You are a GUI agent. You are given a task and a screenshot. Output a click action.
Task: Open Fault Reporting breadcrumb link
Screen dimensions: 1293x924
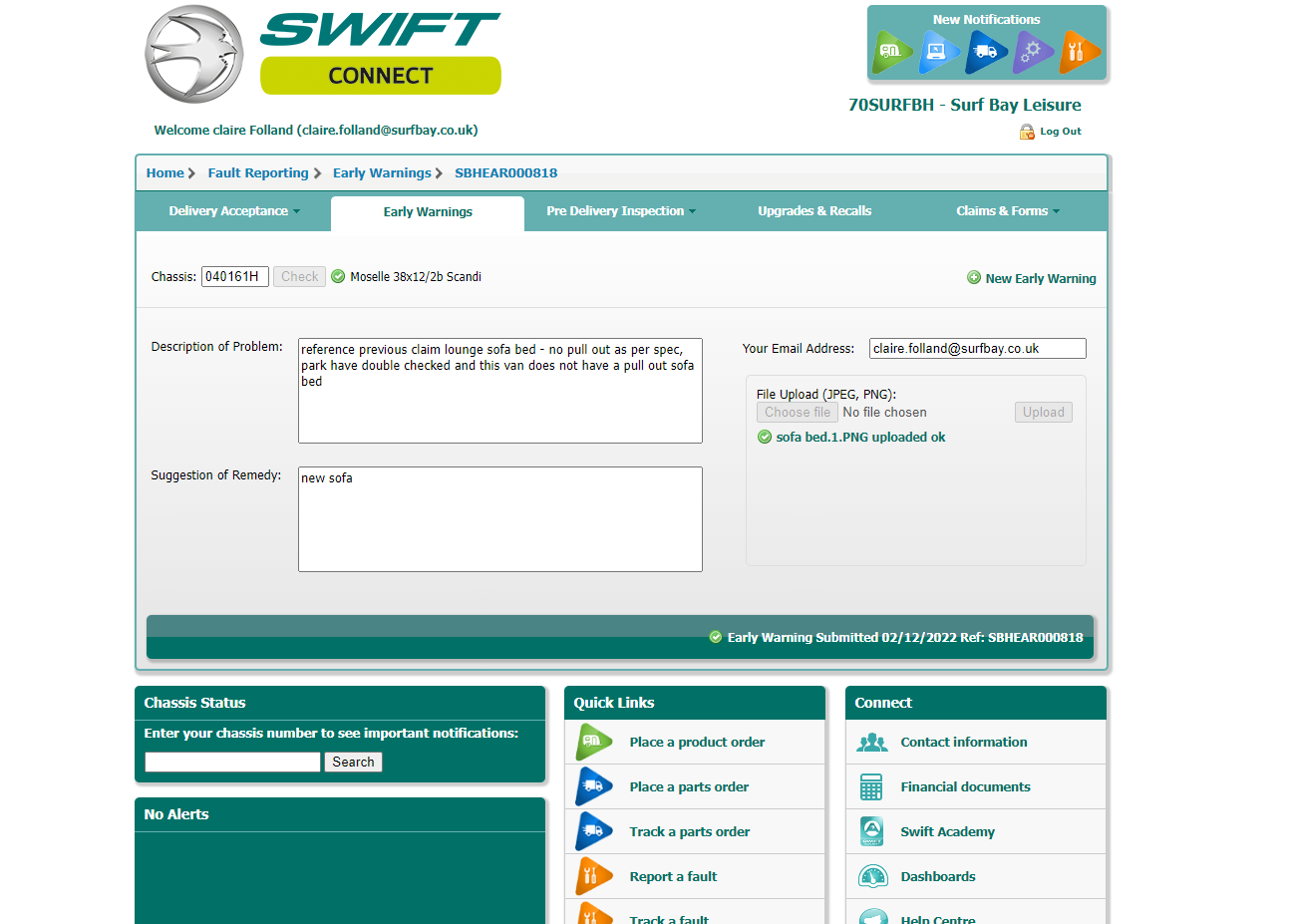tap(258, 172)
